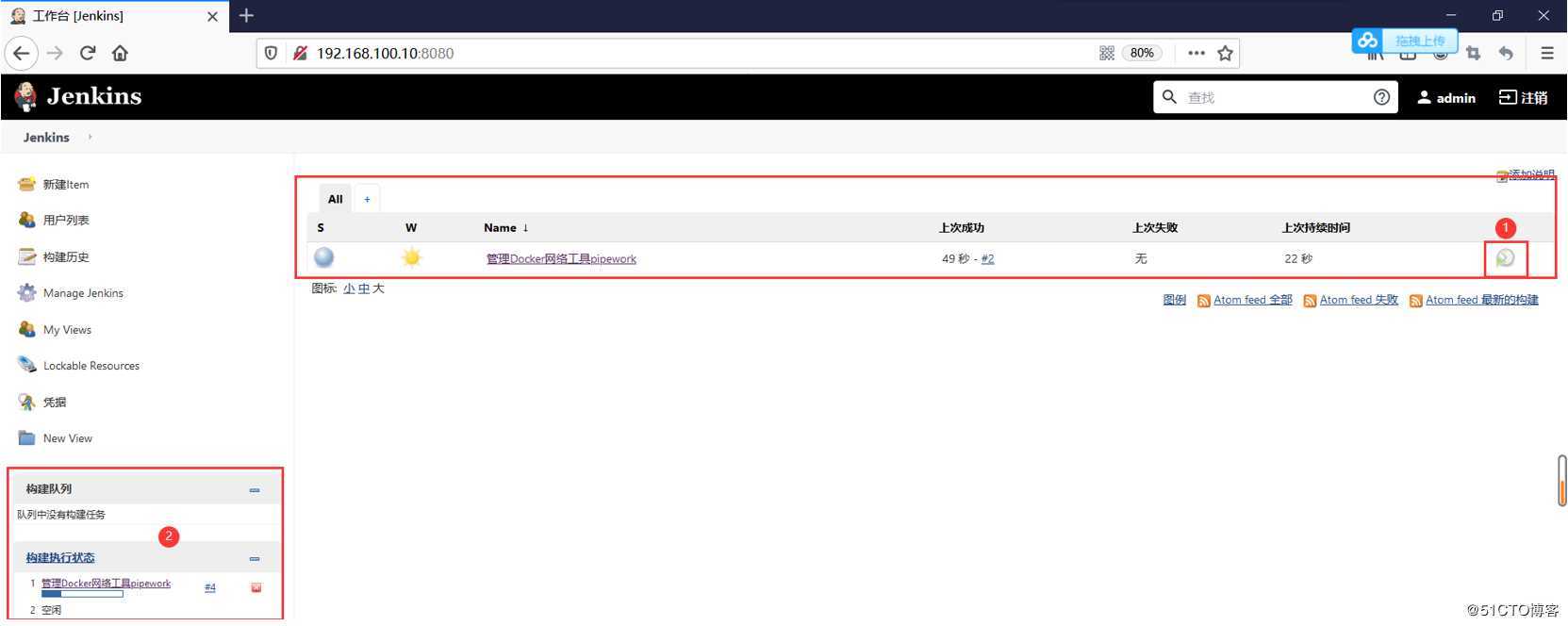Reload the page in browser
Screen dimensions: 1568x626
pos(88,53)
